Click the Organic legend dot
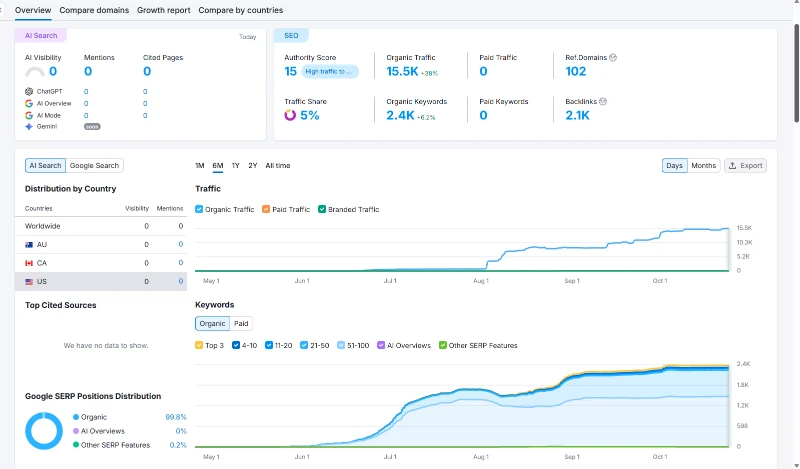The width and height of the screenshot is (800, 469). point(76,417)
